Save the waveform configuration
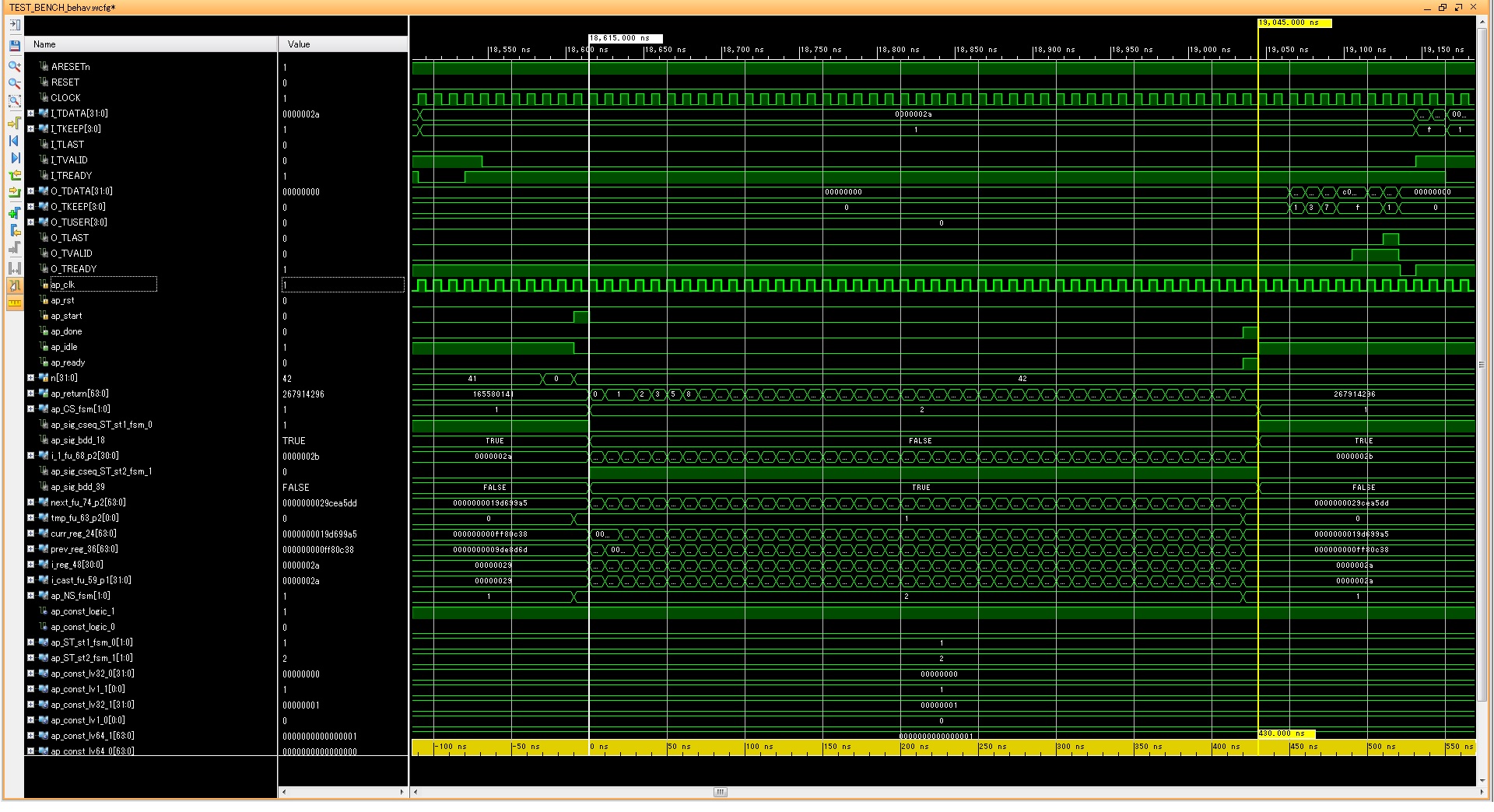Viewport: 1494px width, 812px height. coord(13,46)
